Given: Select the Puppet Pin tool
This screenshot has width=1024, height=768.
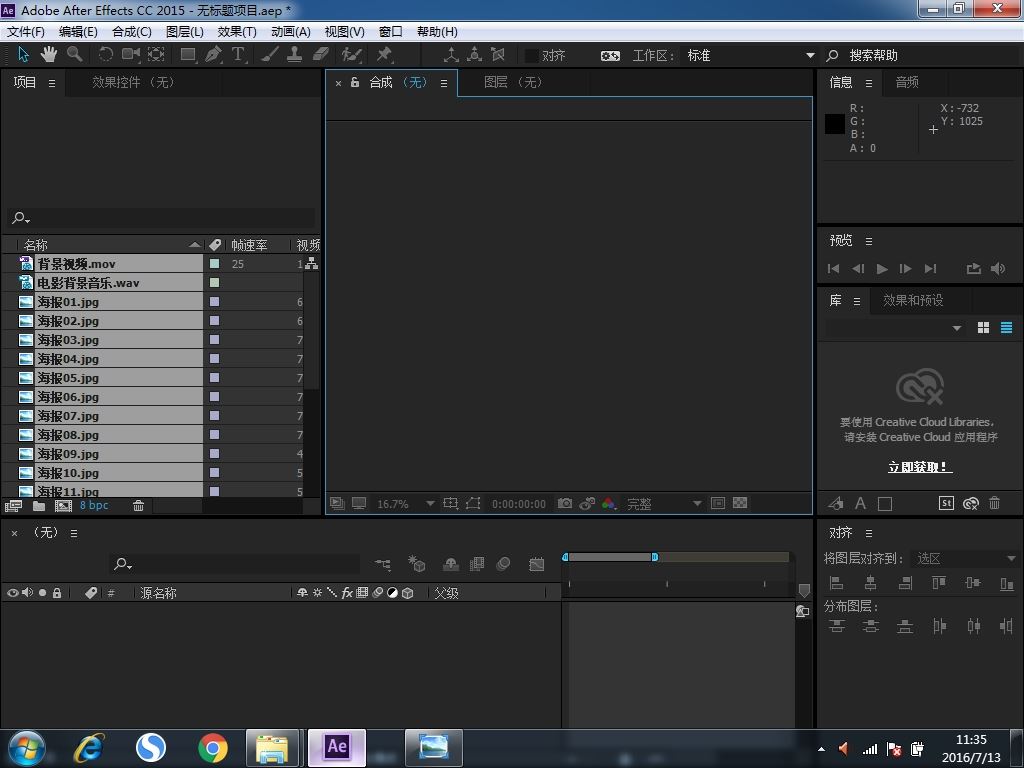Looking at the screenshot, I should (384, 55).
